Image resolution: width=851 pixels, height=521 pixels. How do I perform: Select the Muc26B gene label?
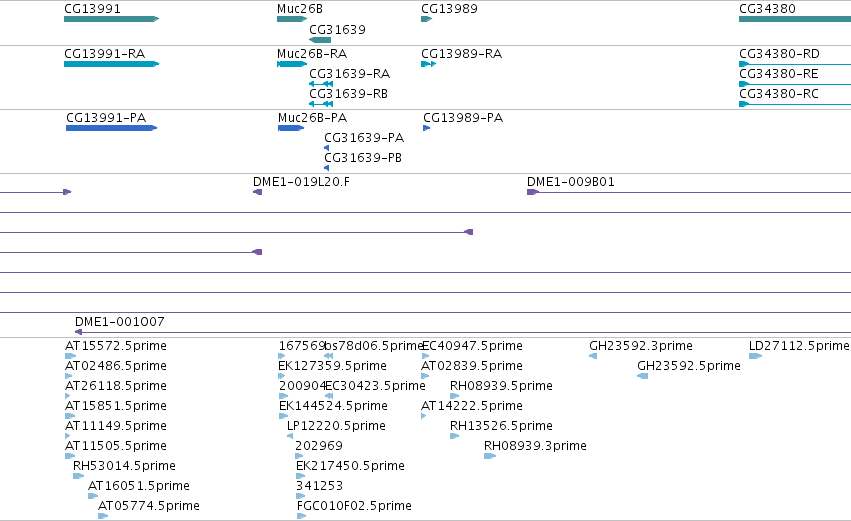click(x=300, y=9)
